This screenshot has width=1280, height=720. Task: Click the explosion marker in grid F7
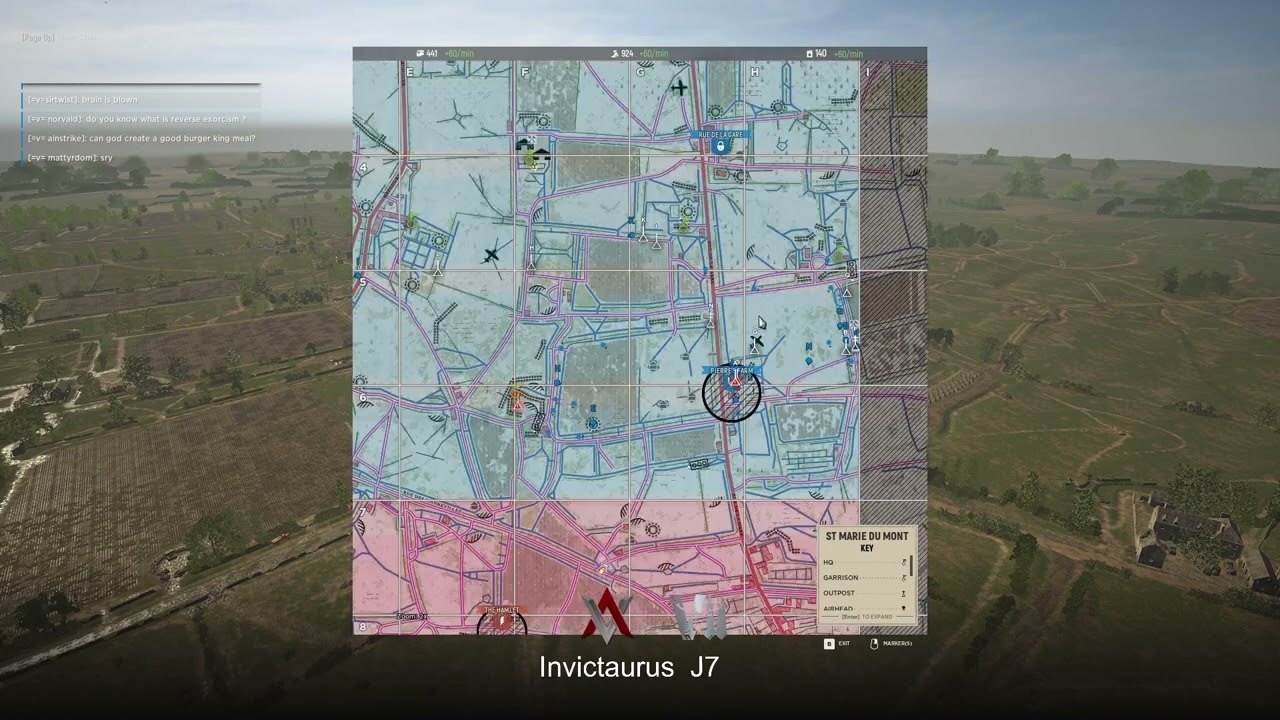(x=602, y=569)
